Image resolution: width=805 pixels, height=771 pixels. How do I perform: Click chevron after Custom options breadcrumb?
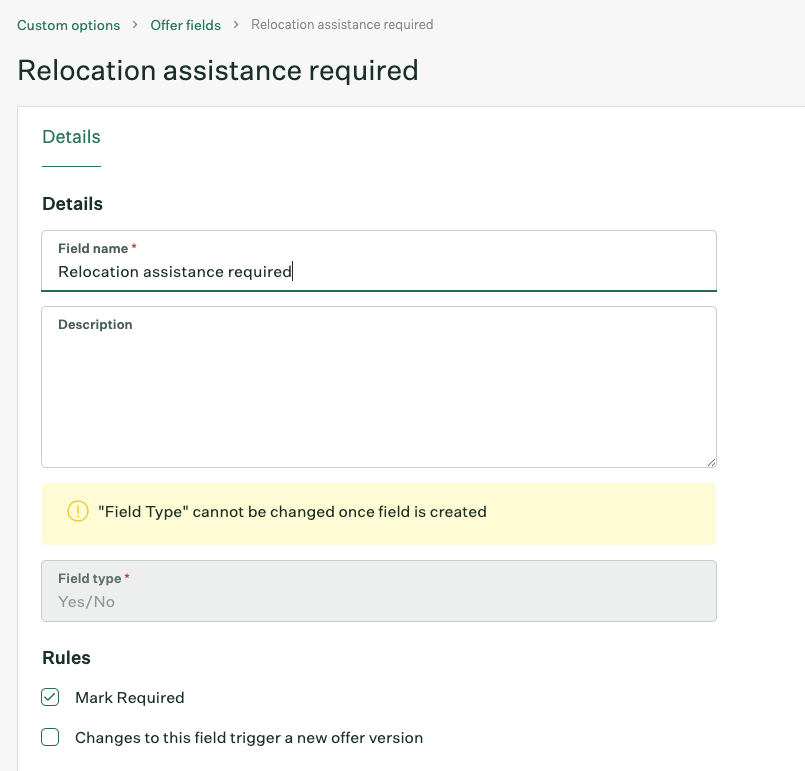point(135,25)
